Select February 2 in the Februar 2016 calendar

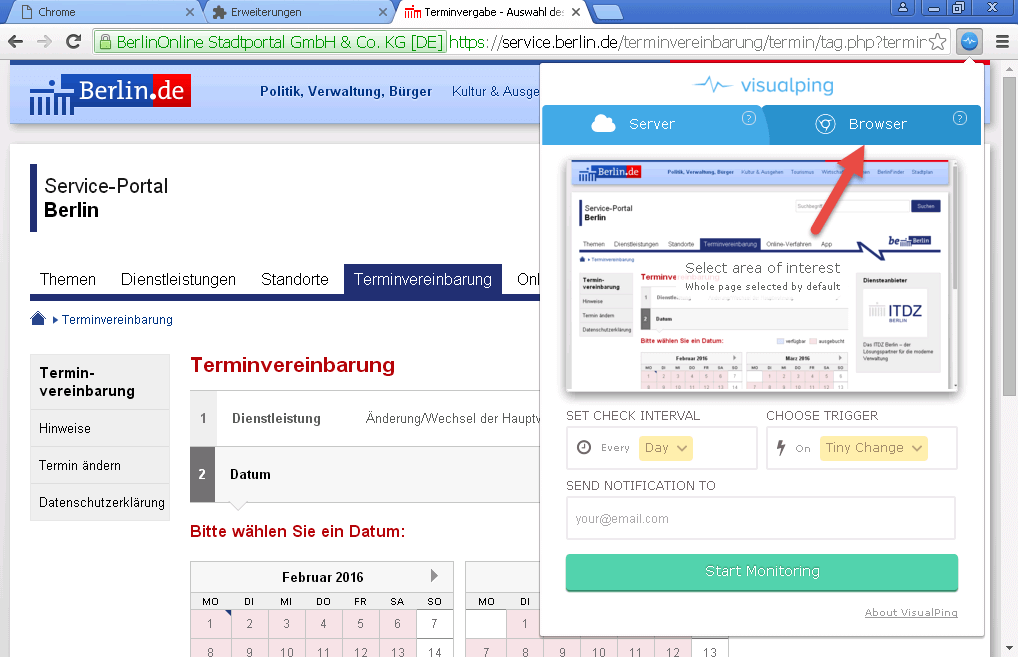[x=249, y=624]
